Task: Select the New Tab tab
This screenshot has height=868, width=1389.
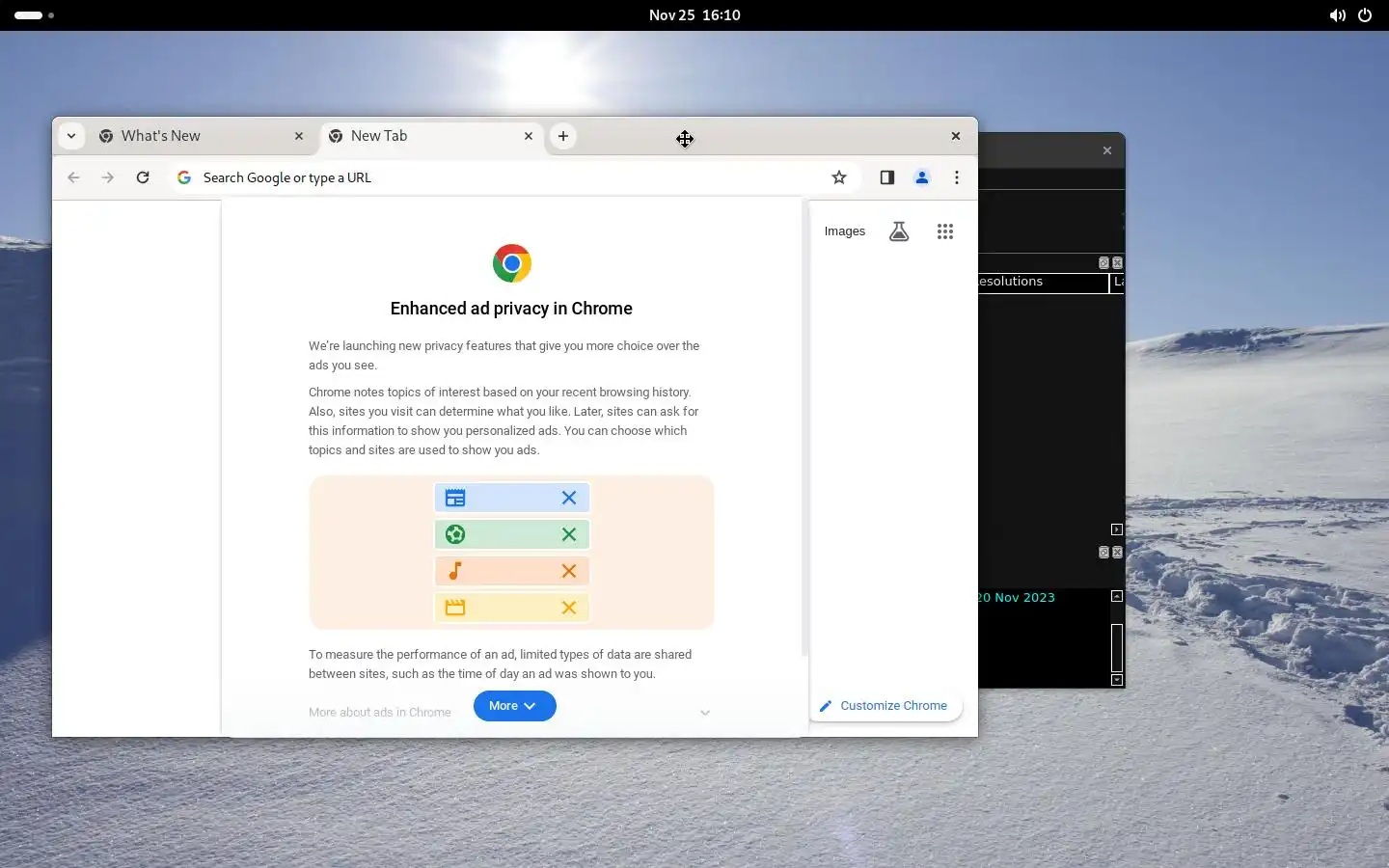Action: (x=430, y=136)
